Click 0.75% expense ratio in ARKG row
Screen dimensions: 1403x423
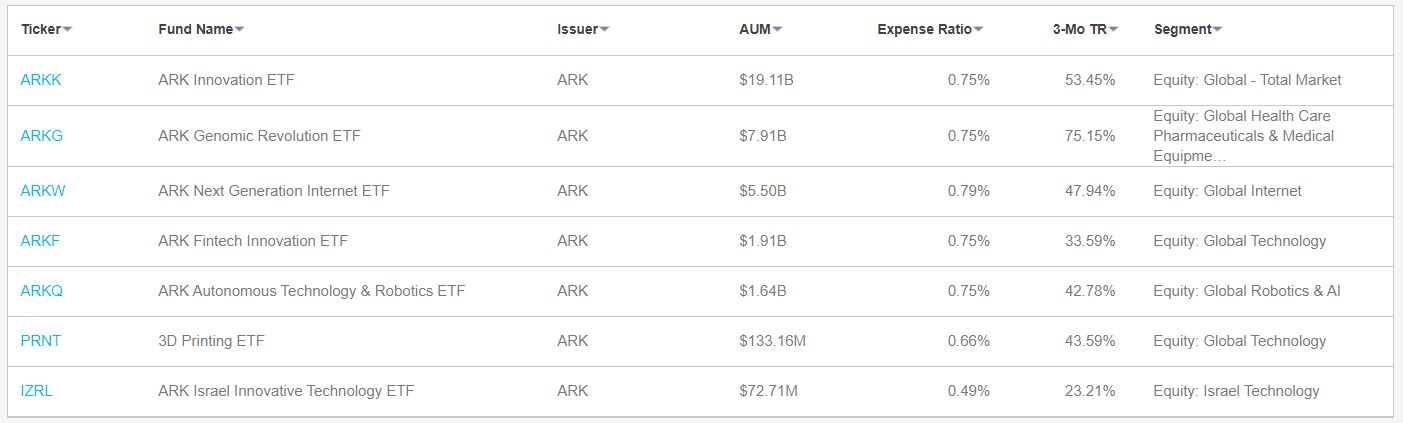(969, 136)
